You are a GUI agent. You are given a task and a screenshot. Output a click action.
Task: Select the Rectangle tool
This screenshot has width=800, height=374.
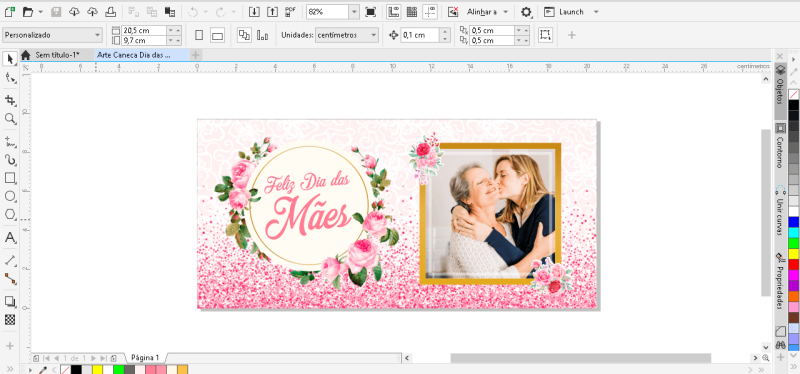[10, 178]
